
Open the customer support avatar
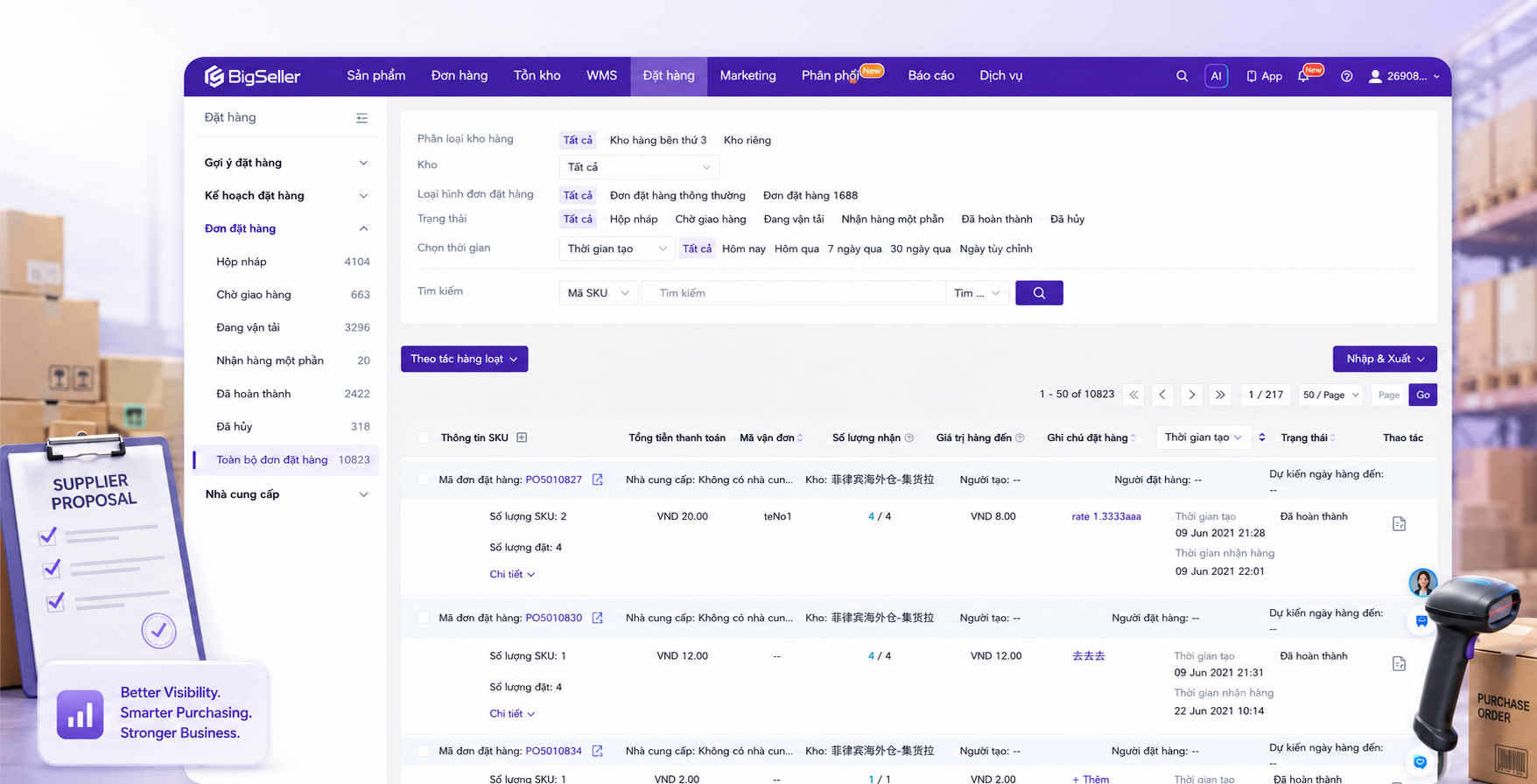pyautogui.click(x=1422, y=582)
